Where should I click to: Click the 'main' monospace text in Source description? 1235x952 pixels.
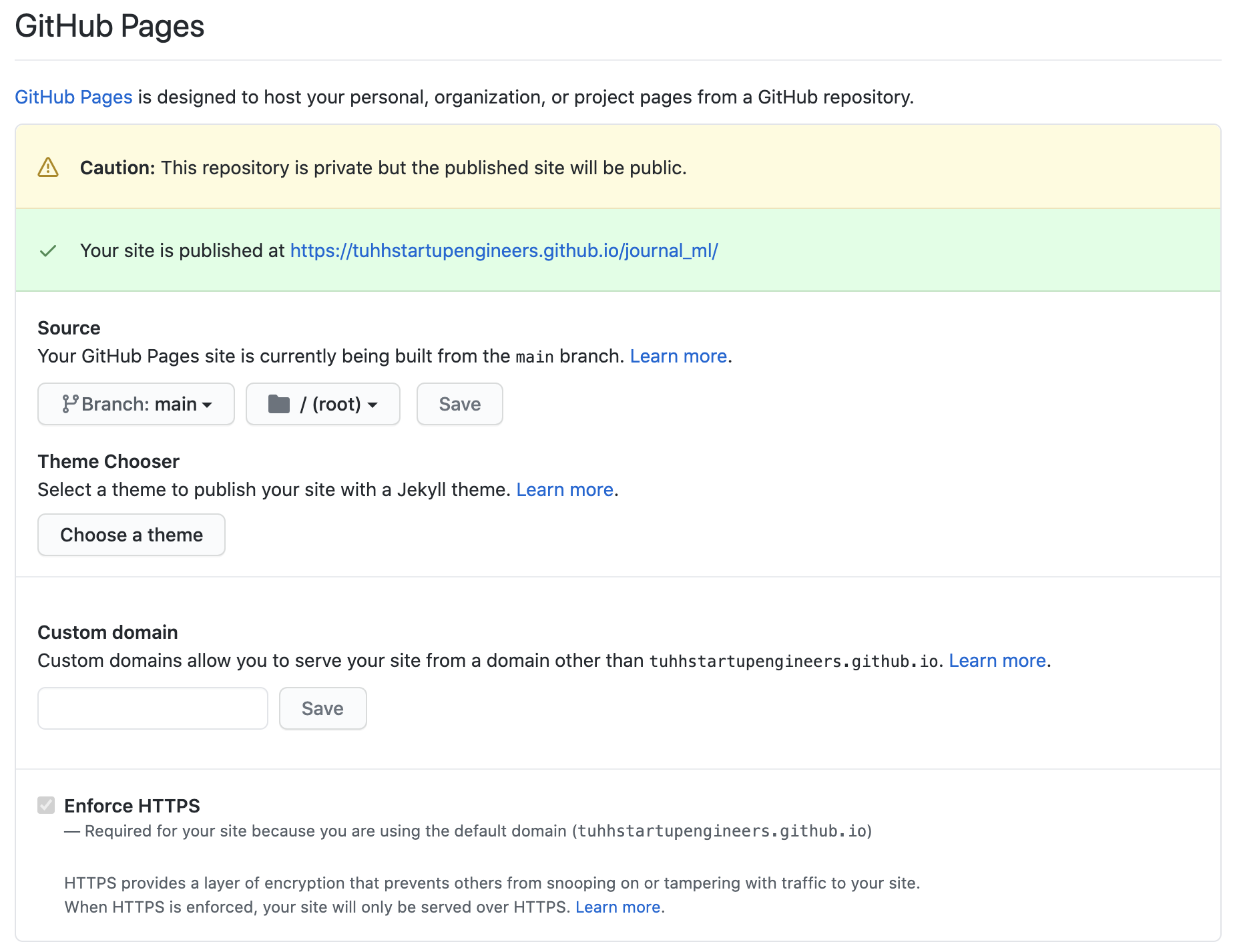click(x=535, y=357)
